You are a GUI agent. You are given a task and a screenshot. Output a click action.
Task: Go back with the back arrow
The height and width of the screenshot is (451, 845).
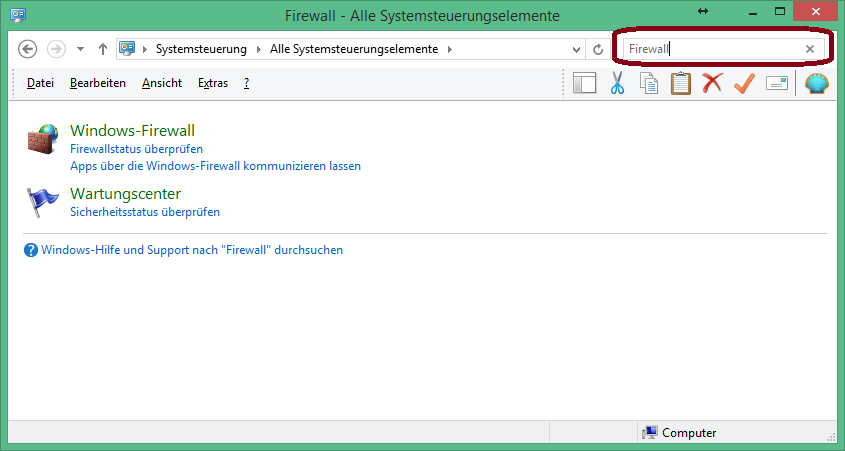point(28,49)
